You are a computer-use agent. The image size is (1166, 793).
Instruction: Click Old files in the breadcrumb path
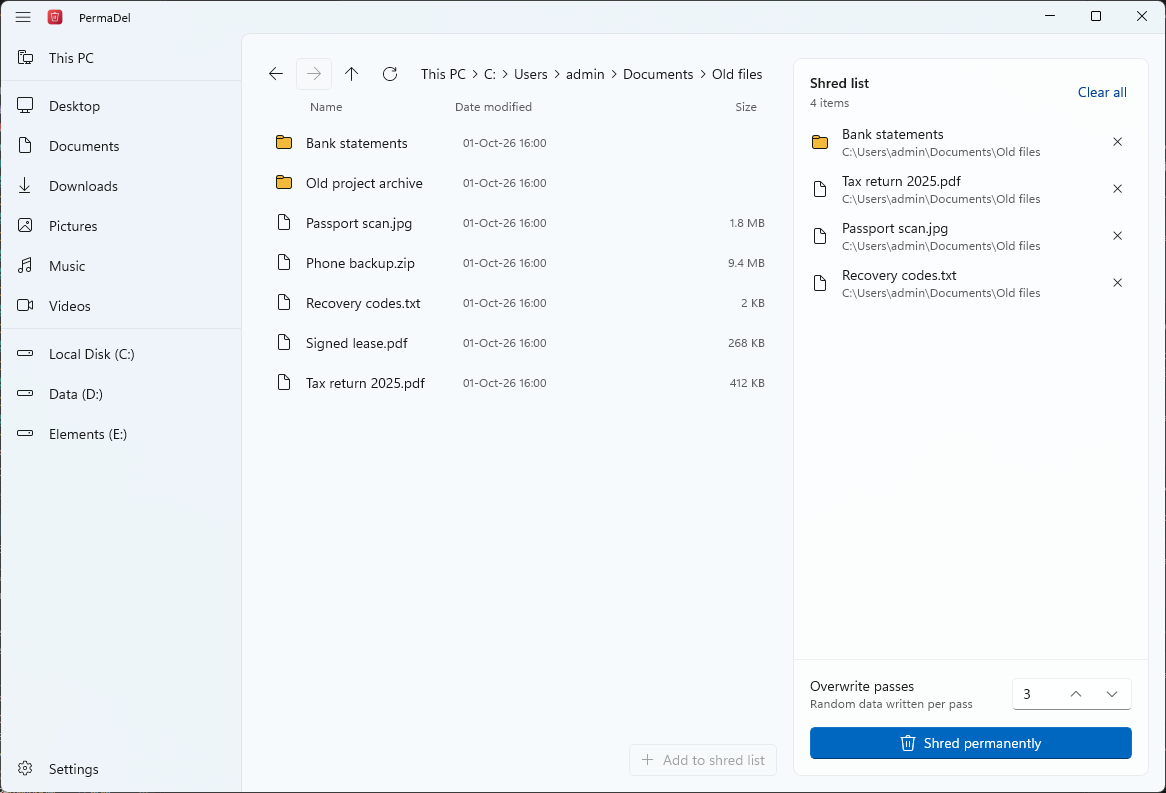tap(737, 74)
